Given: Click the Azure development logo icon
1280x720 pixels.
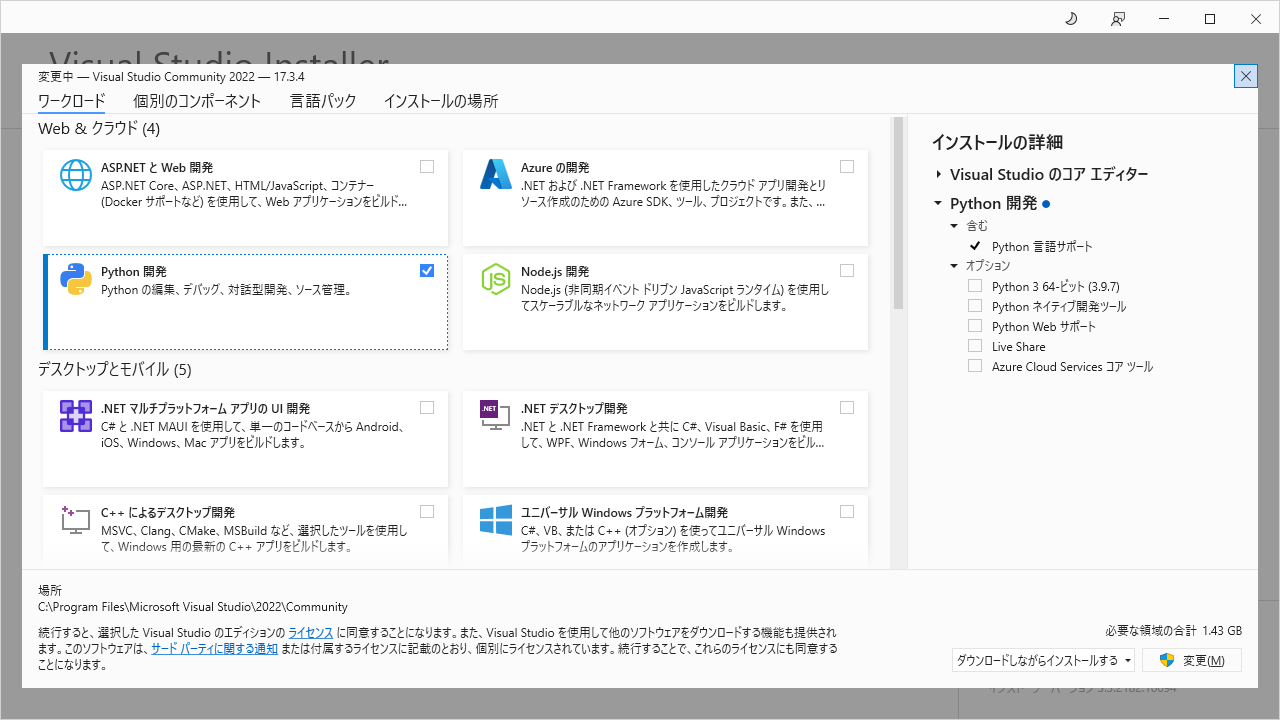Looking at the screenshot, I should tap(496, 175).
